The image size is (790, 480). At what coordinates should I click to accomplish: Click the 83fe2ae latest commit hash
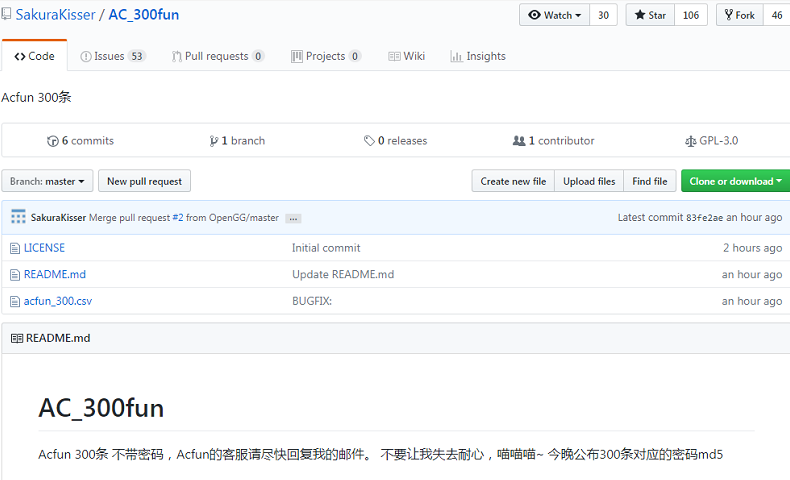[x=703, y=218]
